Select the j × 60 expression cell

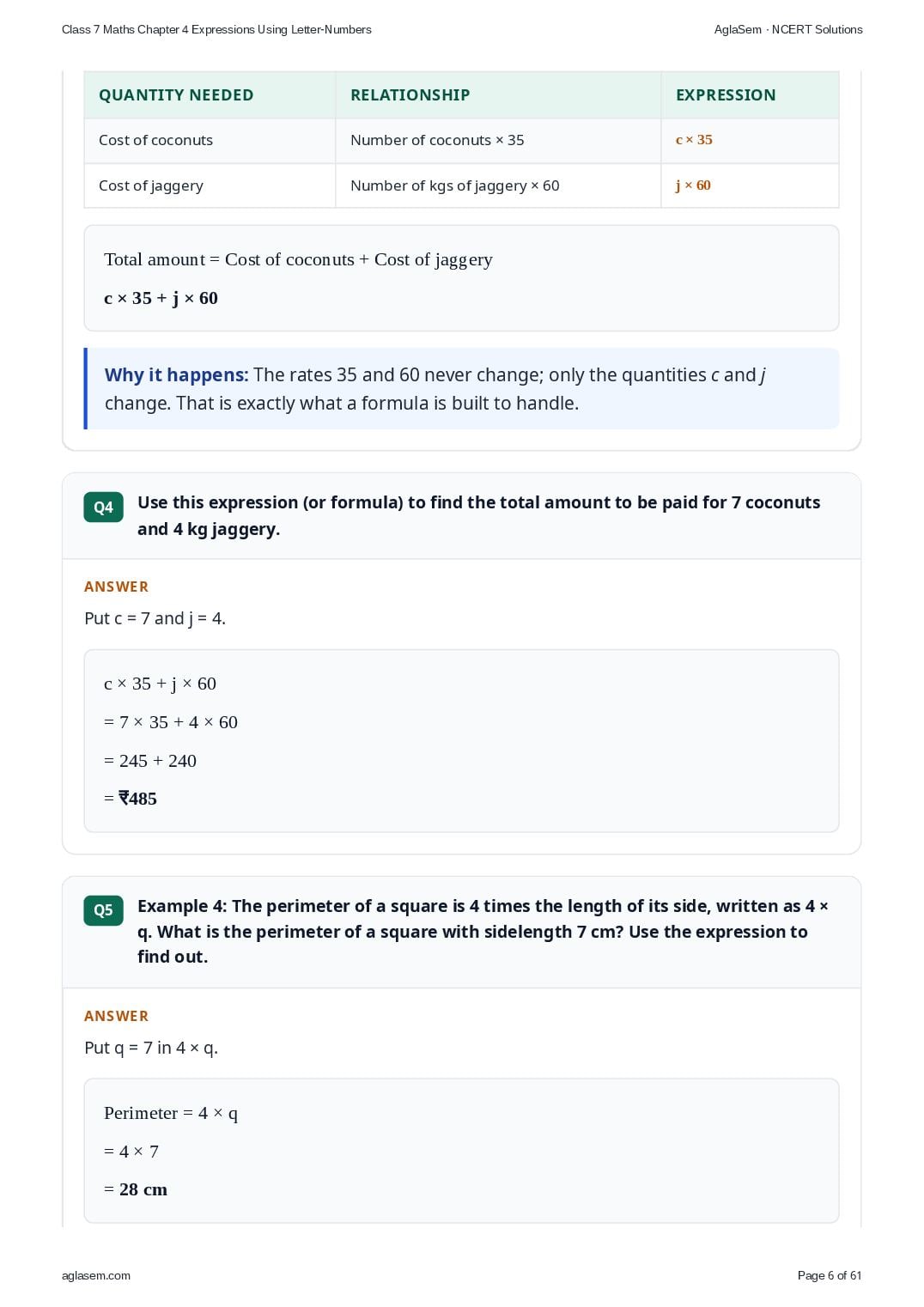click(693, 185)
